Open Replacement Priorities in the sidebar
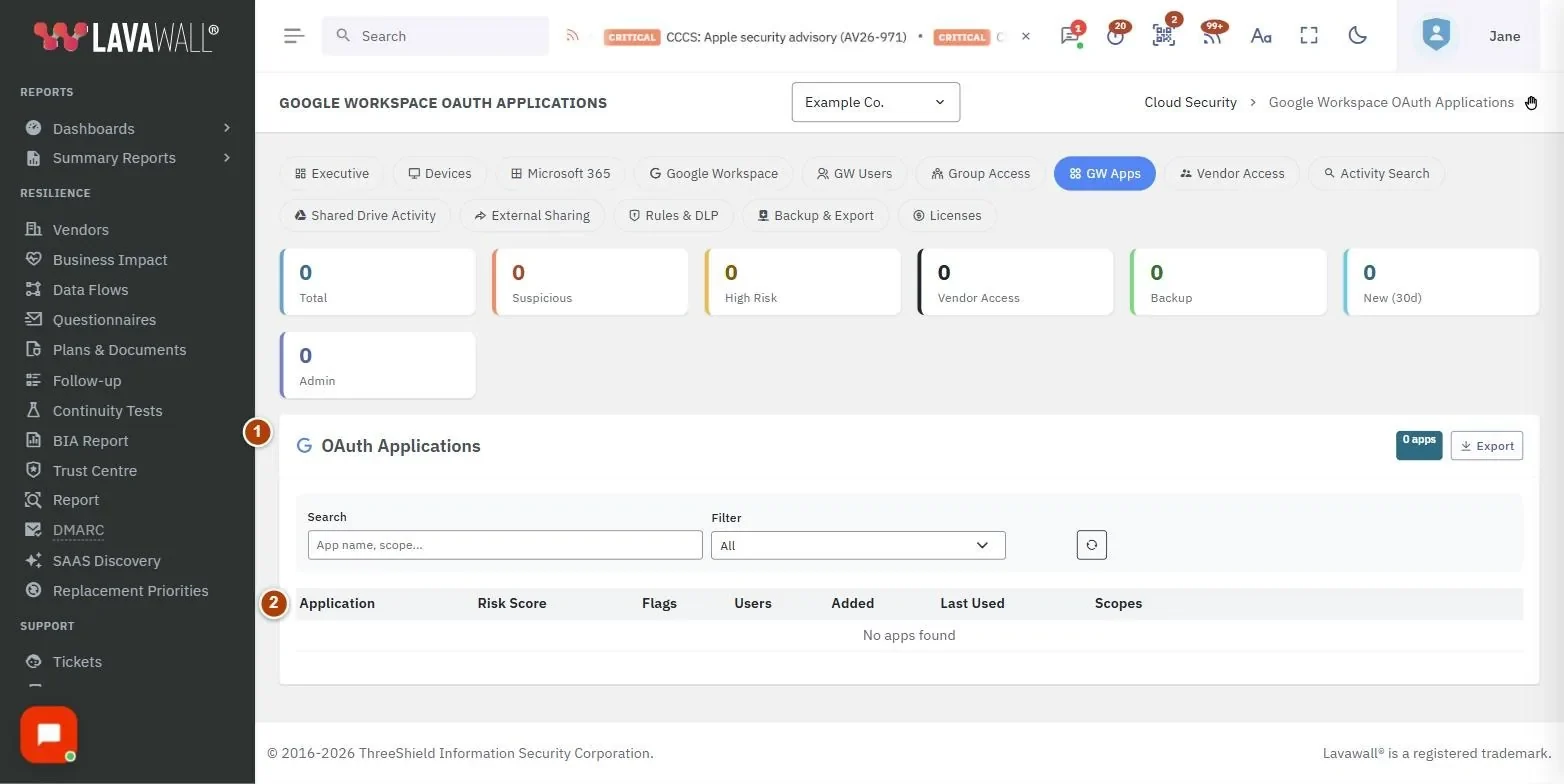This screenshot has height=784, width=1564. pyautogui.click(x=130, y=591)
